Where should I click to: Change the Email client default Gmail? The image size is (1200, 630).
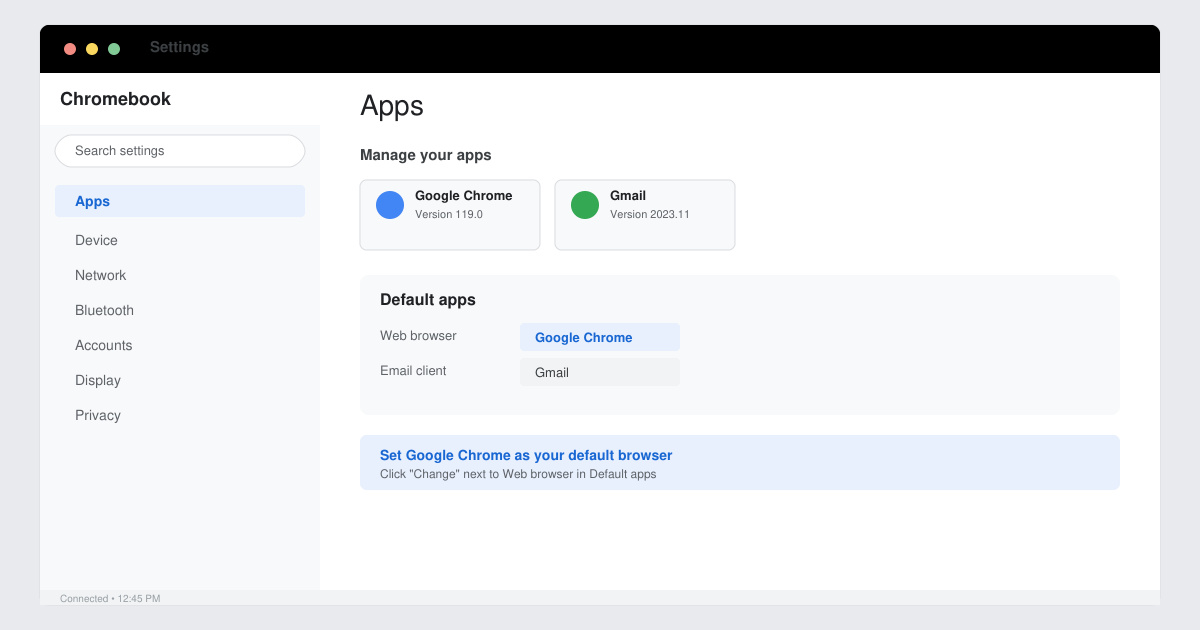pyautogui.click(x=600, y=372)
